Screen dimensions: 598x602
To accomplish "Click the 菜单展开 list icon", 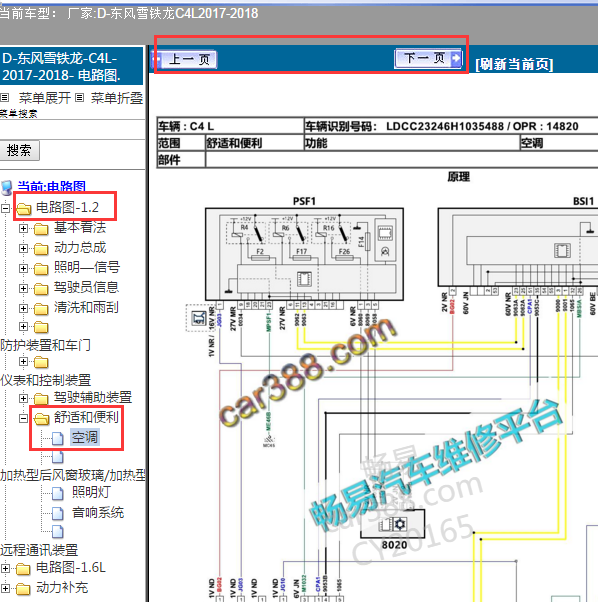I will (5, 98).
